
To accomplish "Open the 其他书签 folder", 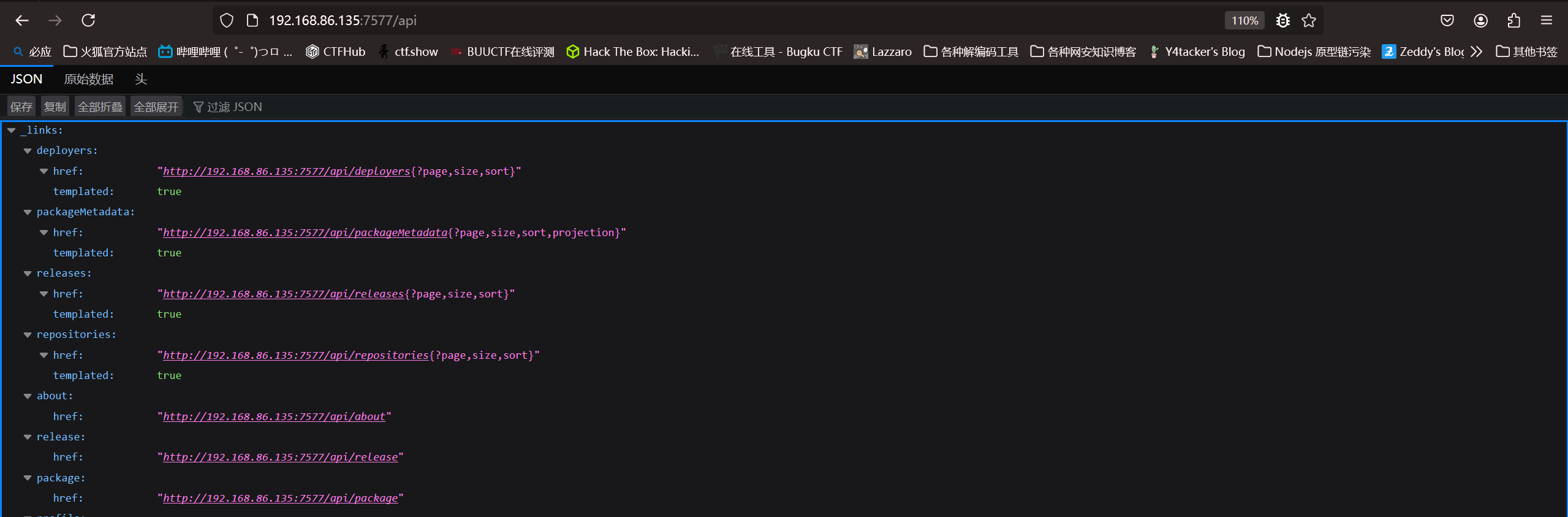I will pos(1526,52).
